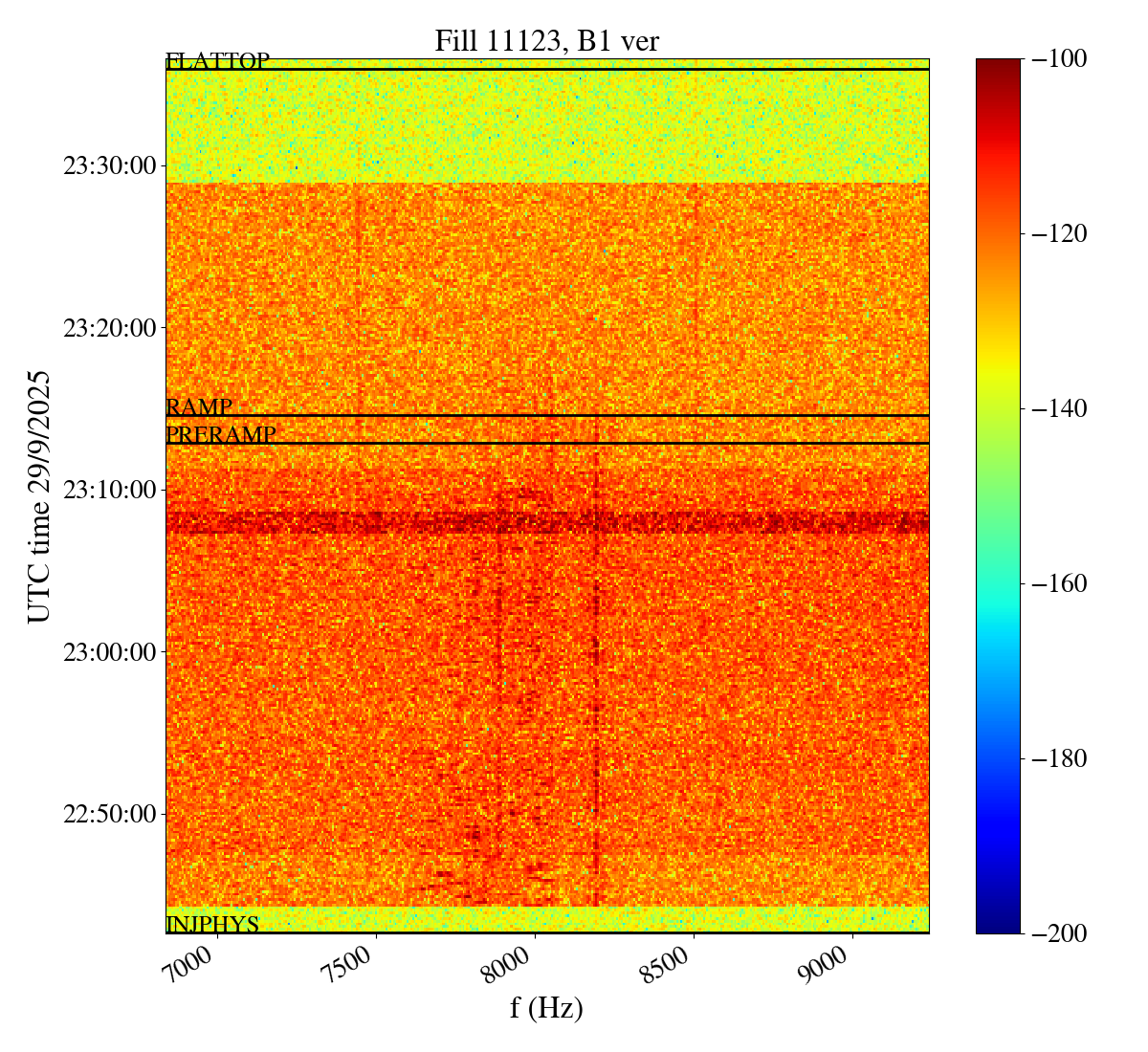Select the 23:00:00 y-axis tick label
Viewport: 1148px width, 1052px height.
(109, 652)
